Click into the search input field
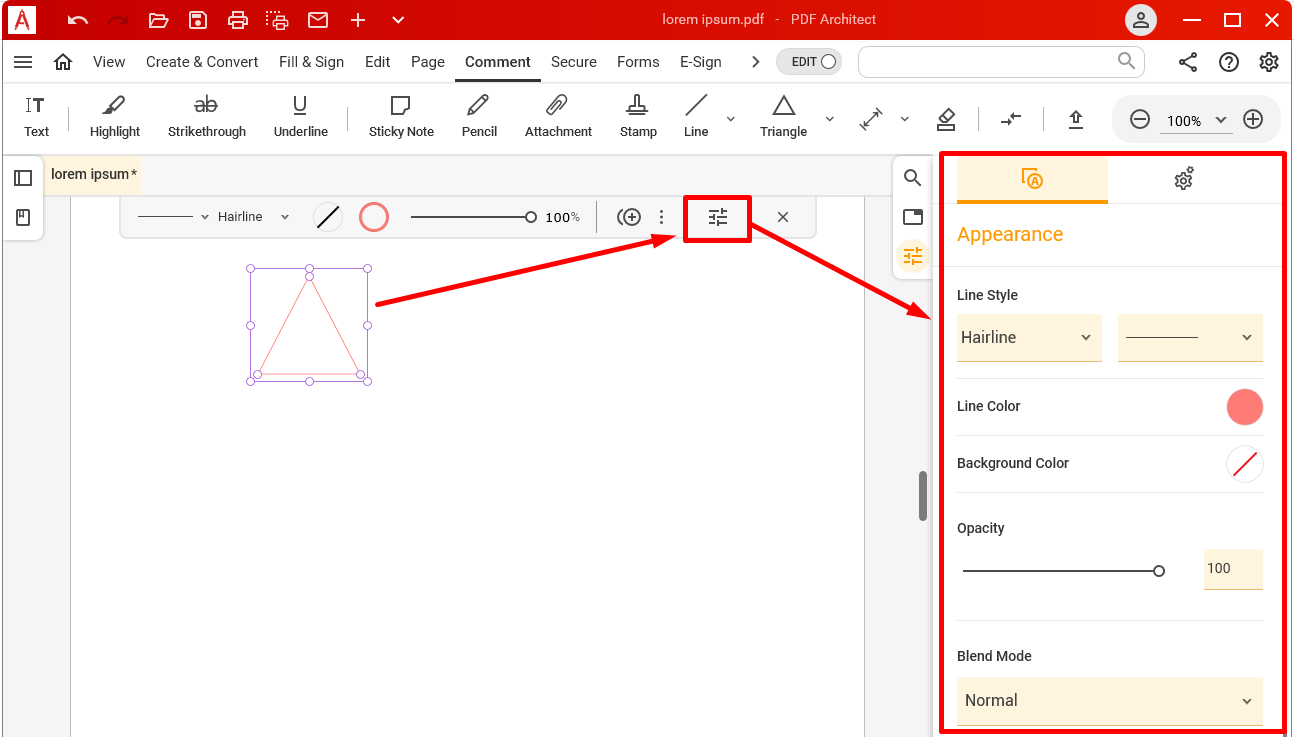Screen dimensions: 1294x737 click(1001, 62)
